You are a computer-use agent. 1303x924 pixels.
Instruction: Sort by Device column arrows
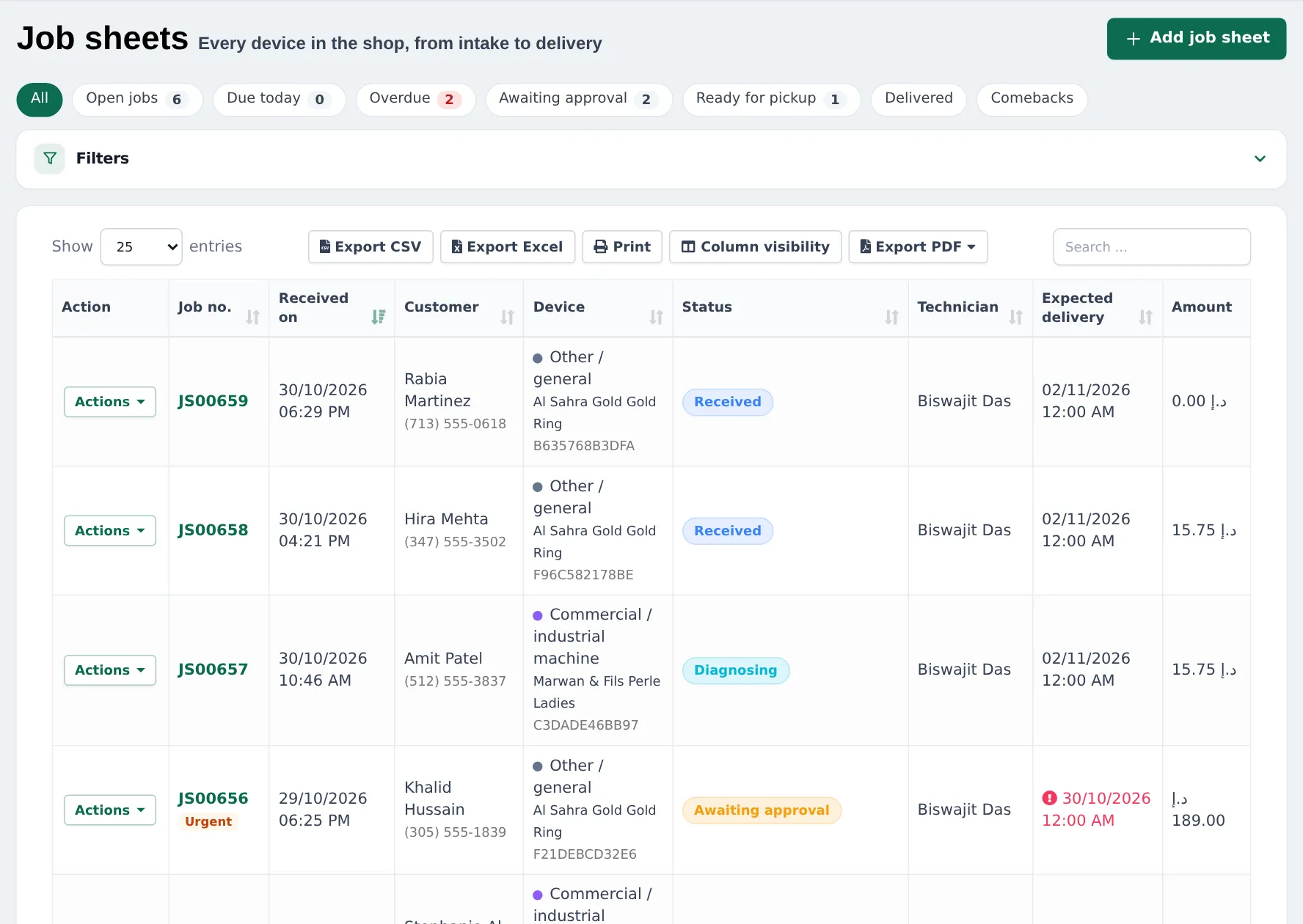pos(657,317)
